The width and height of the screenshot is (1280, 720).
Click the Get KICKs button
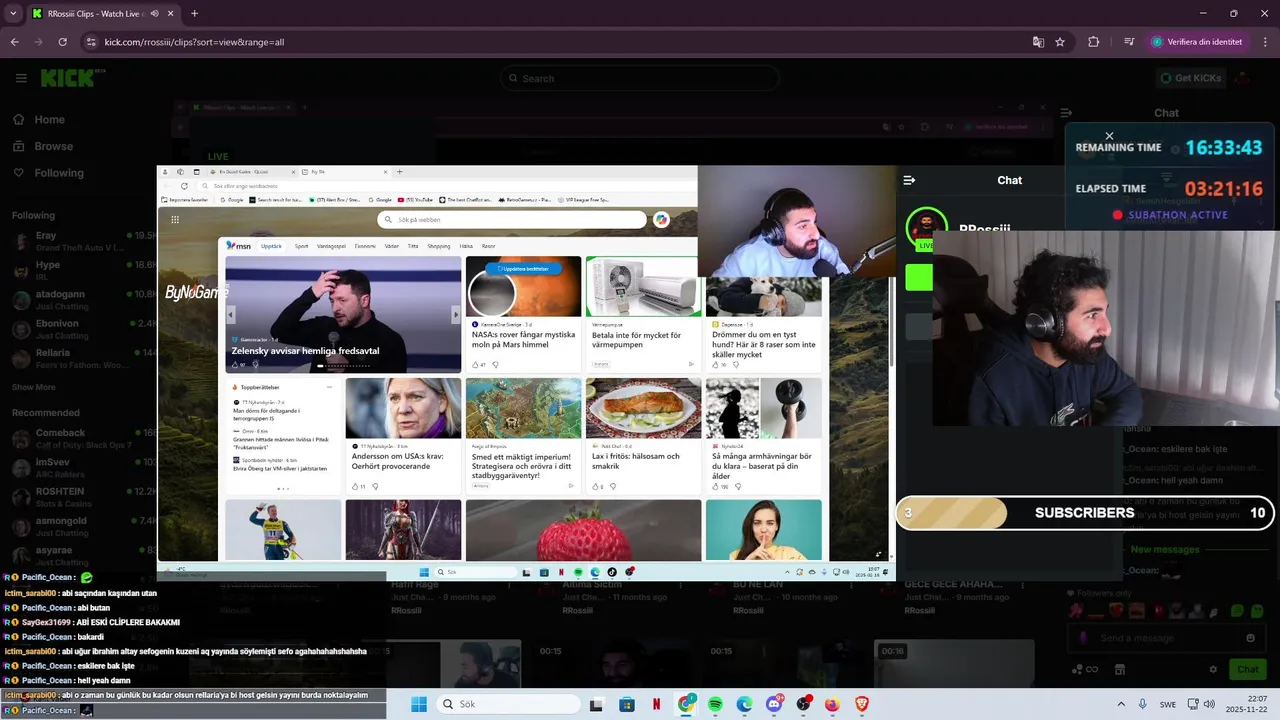click(x=1190, y=78)
